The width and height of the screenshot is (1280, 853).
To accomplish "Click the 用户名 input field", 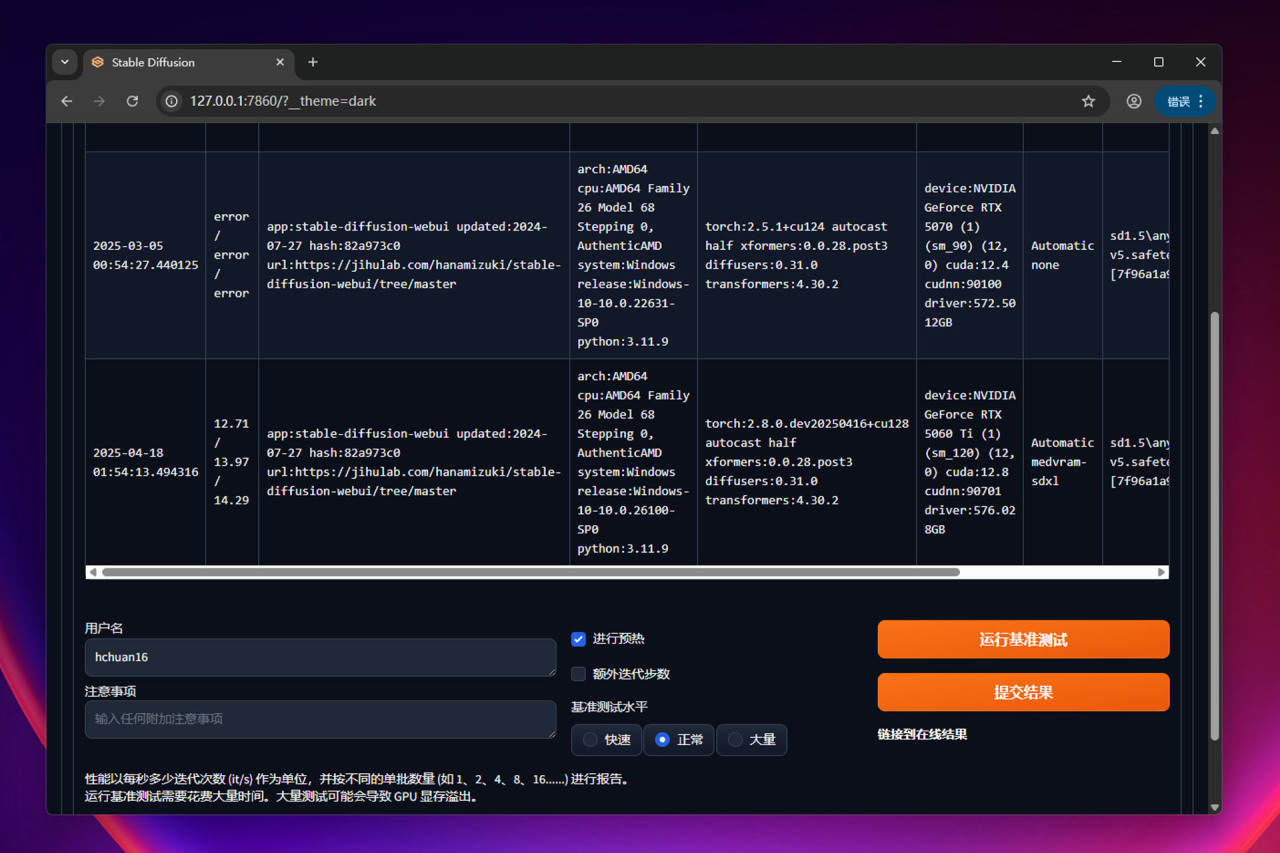I will tap(320, 658).
